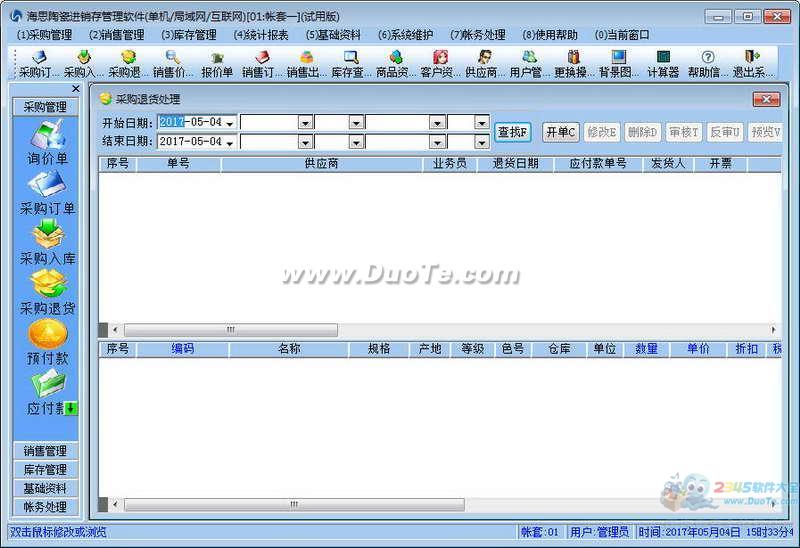The image size is (800, 548).
Task: Click the lower table horizontal scrollbar thumb
Action: [294, 505]
